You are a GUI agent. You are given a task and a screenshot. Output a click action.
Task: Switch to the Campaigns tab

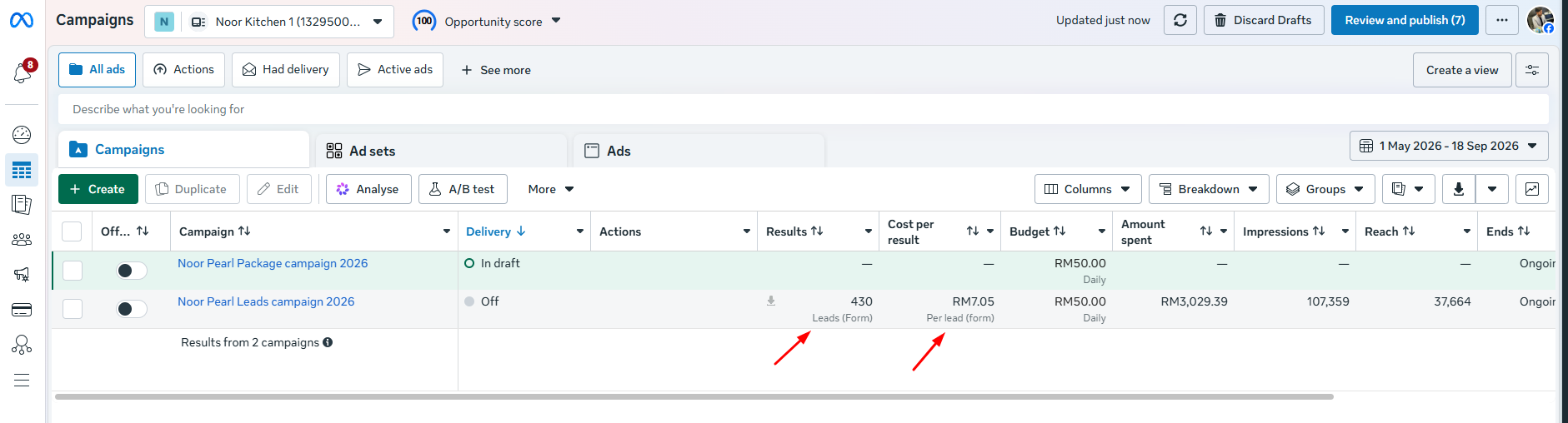click(x=184, y=150)
